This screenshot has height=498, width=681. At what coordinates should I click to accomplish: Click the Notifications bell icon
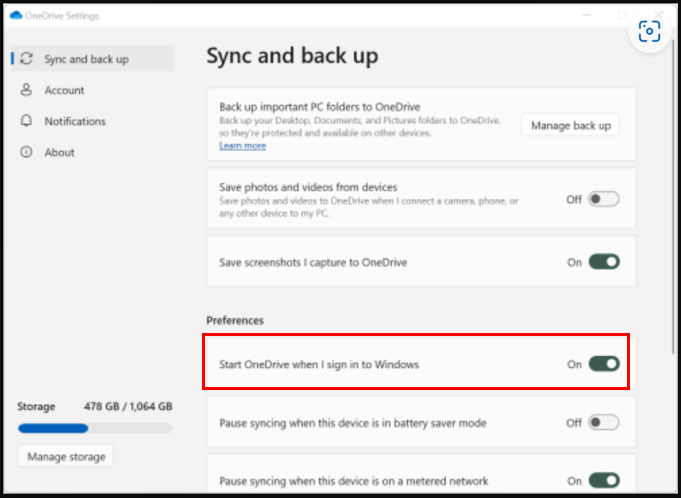[26, 121]
